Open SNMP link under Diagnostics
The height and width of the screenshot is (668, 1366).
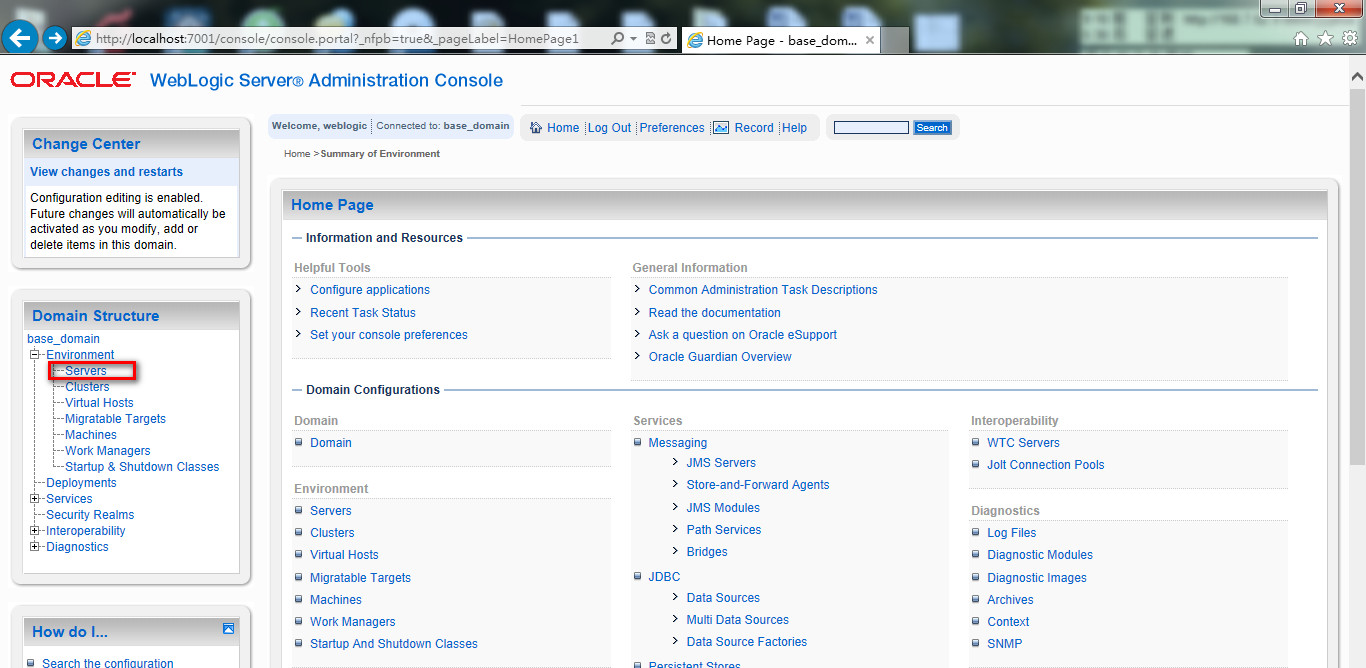coord(1005,644)
